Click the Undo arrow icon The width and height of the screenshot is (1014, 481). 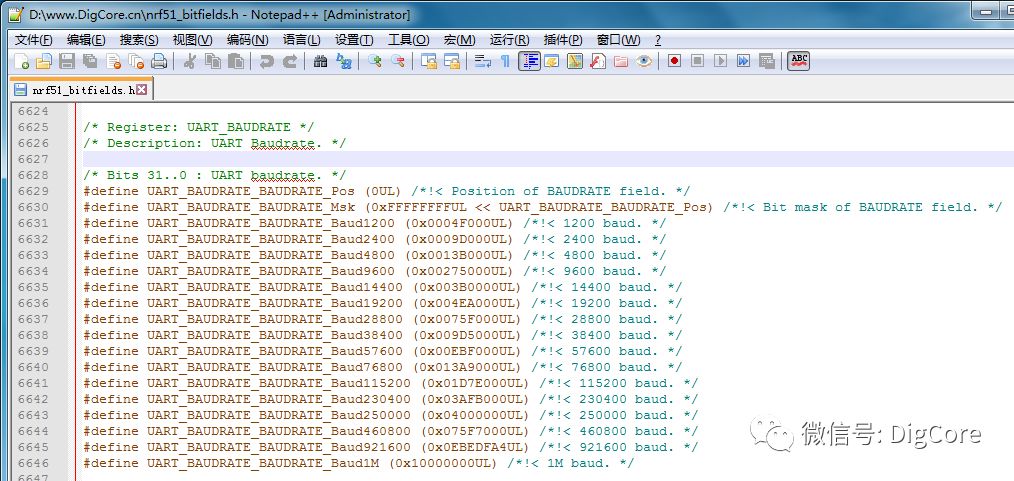266,61
